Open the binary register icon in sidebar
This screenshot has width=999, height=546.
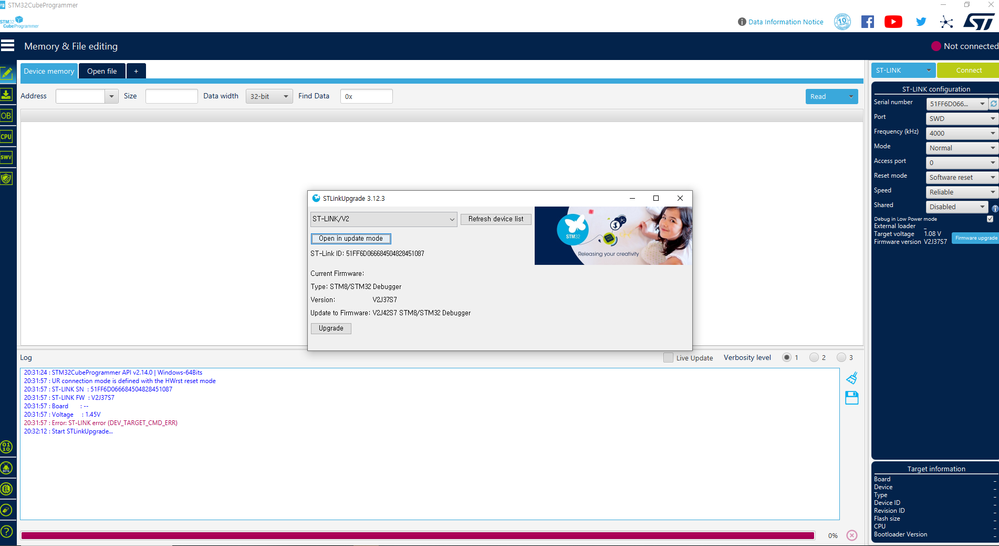(6, 447)
